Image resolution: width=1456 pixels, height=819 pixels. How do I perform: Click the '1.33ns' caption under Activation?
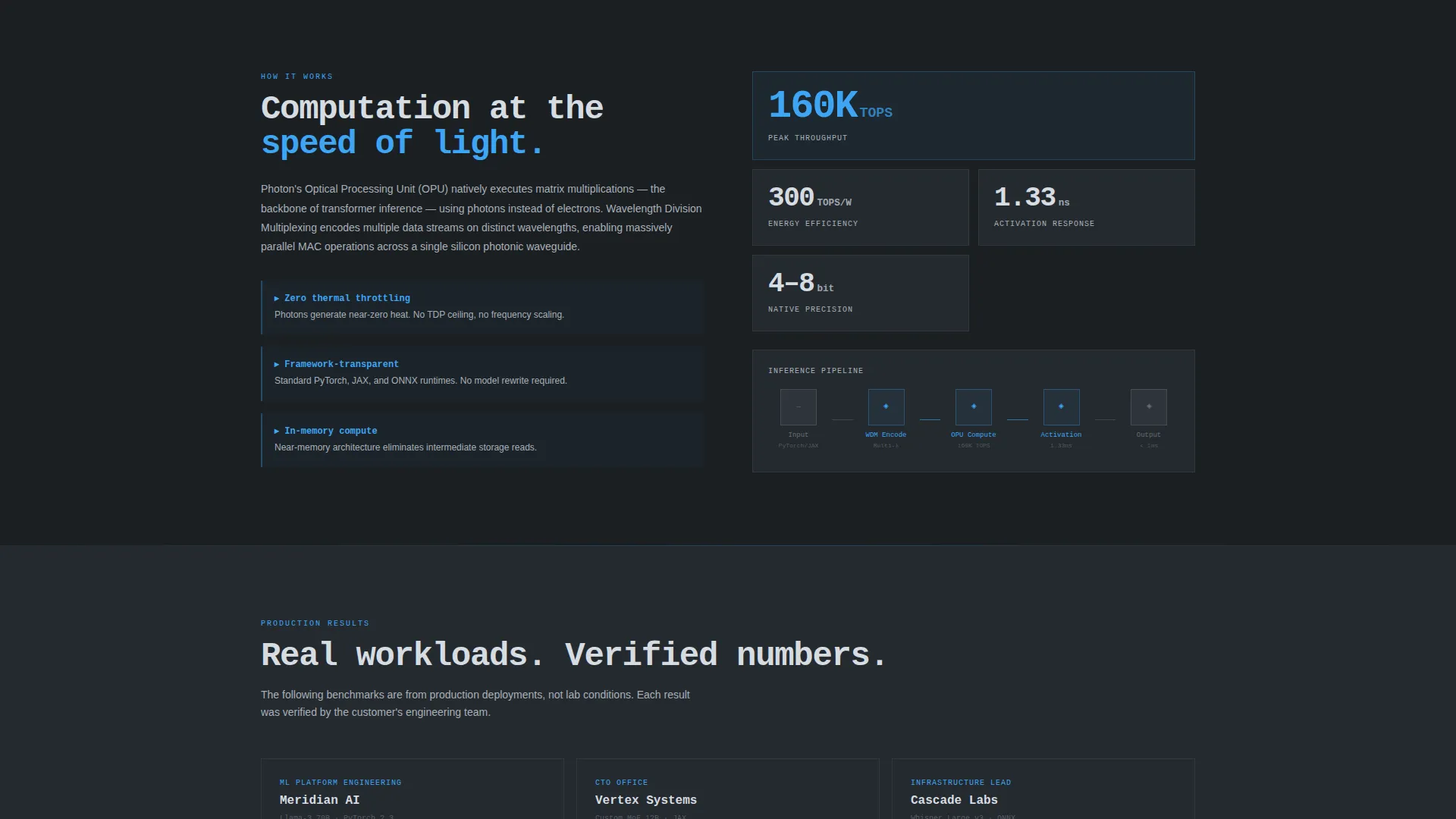(1061, 446)
